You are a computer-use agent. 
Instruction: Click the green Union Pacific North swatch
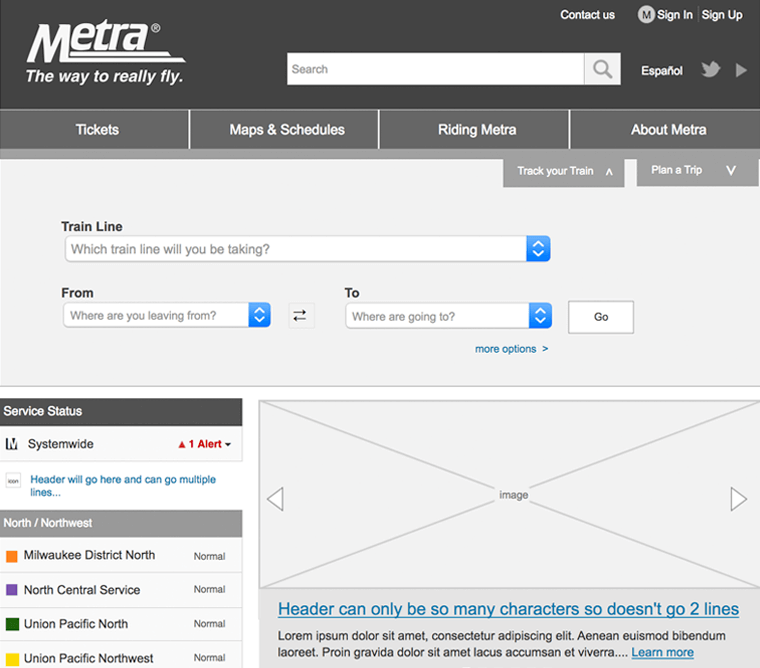click(x=12, y=624)
